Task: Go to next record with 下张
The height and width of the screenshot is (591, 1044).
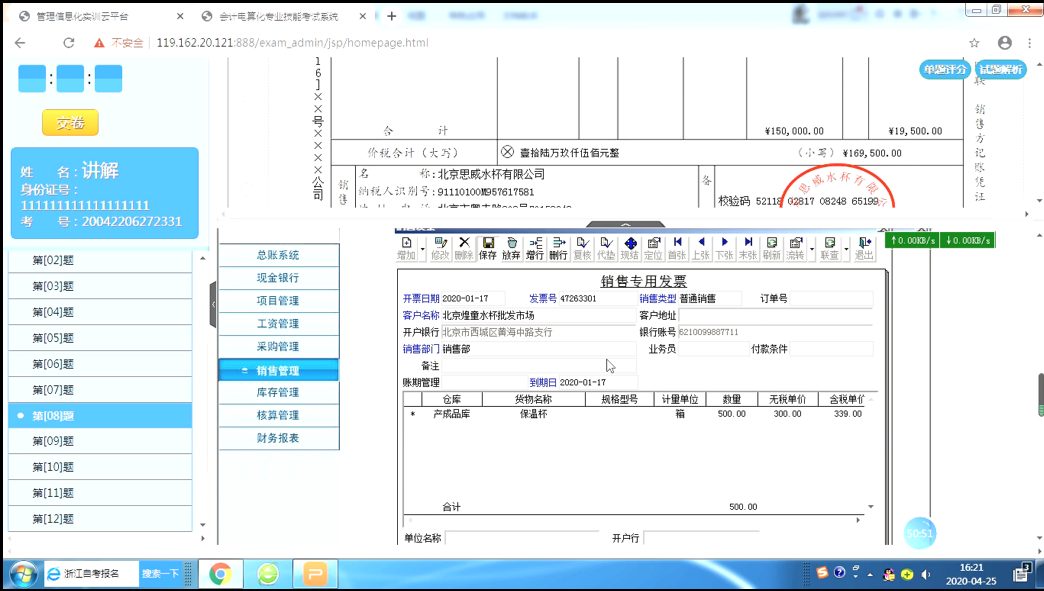Action: (x=724, y=248)
